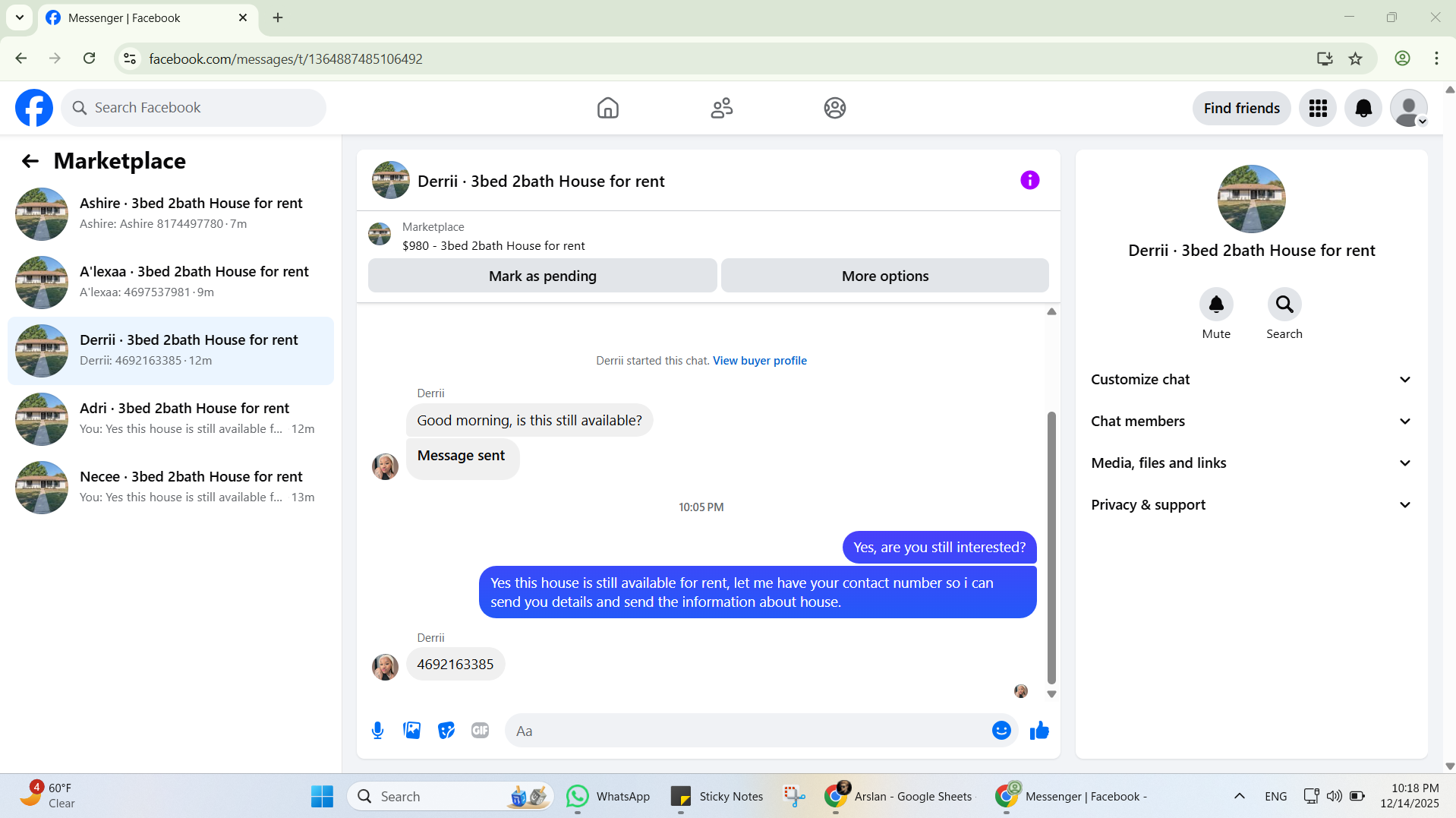The width and height of the screenshot is (1456, 818).
Task: Expand the Customize chat section
Action: coord(1251,380)
